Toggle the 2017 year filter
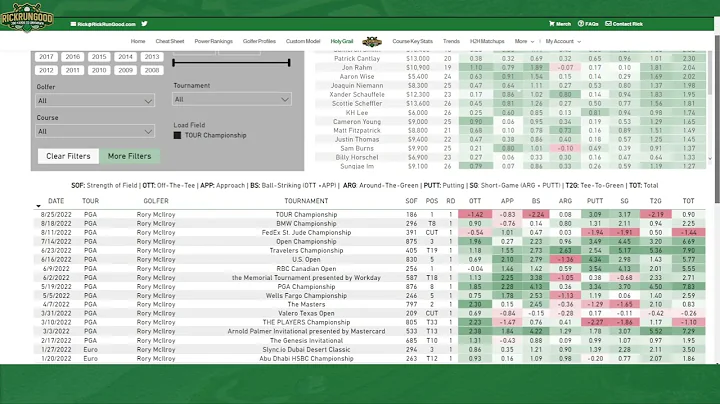The image size is (720, 404). (x=46, y=57)
